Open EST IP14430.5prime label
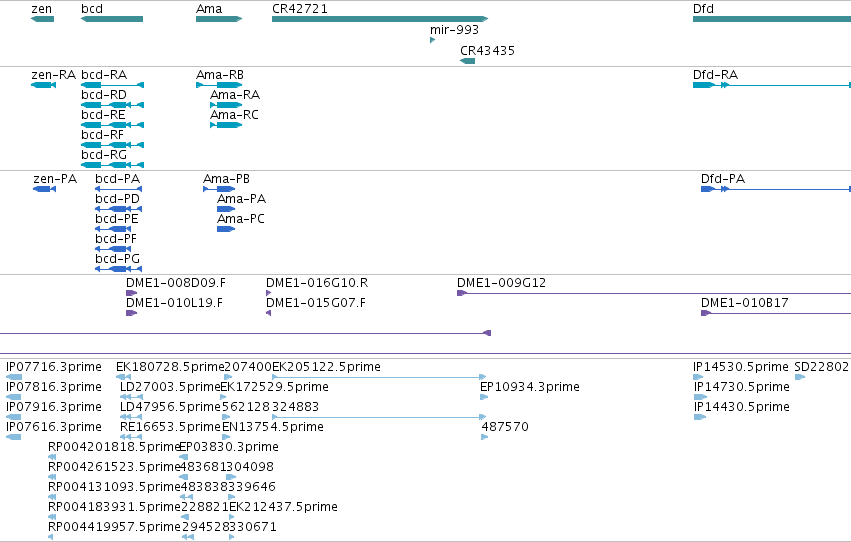The image size is (851, 542). click(x=742, y=407)
